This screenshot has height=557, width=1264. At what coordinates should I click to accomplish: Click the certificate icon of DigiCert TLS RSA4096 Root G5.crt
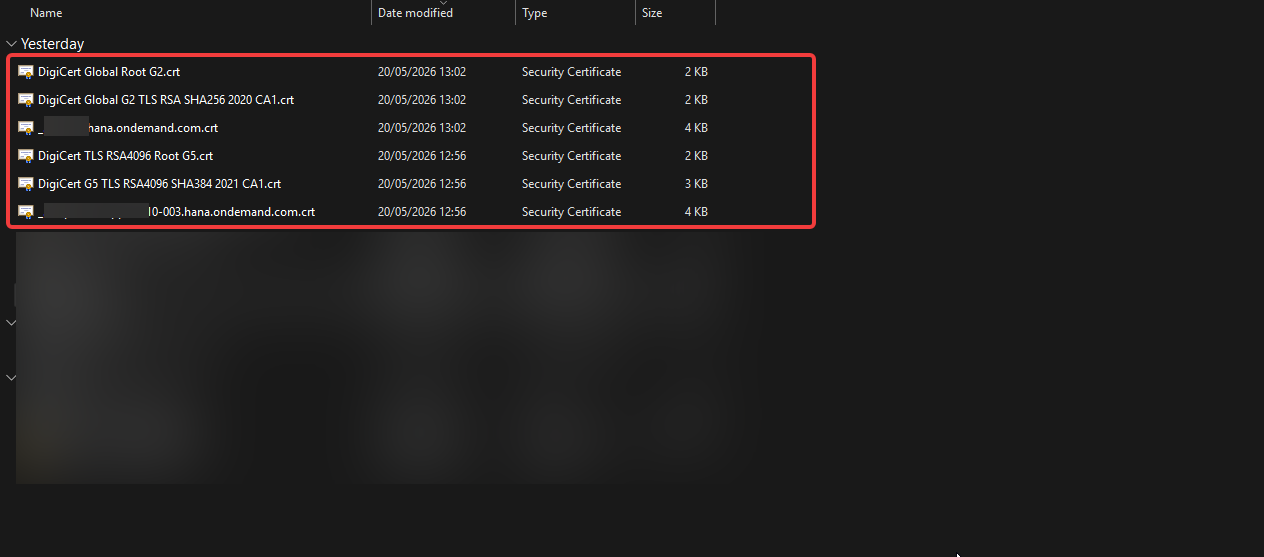tap(26, 156)
